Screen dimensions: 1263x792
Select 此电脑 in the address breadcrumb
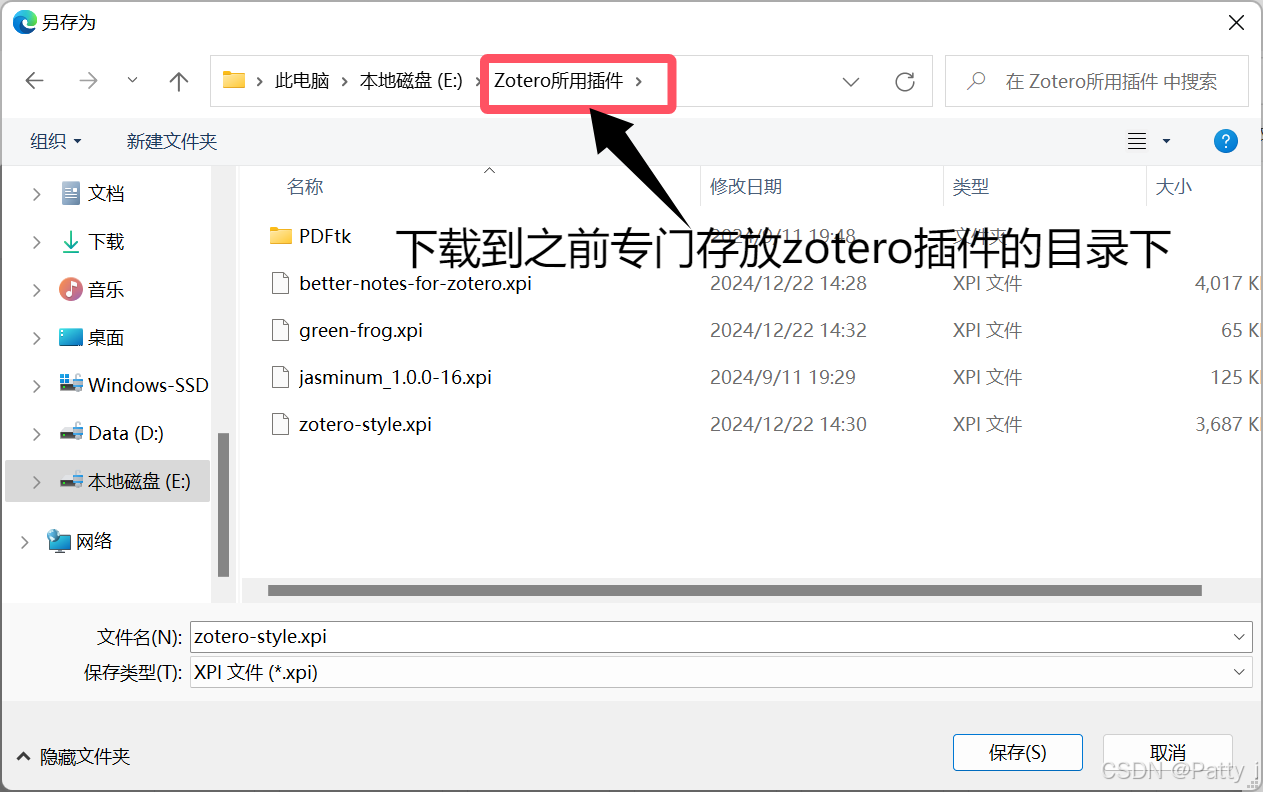coord(302,81)
